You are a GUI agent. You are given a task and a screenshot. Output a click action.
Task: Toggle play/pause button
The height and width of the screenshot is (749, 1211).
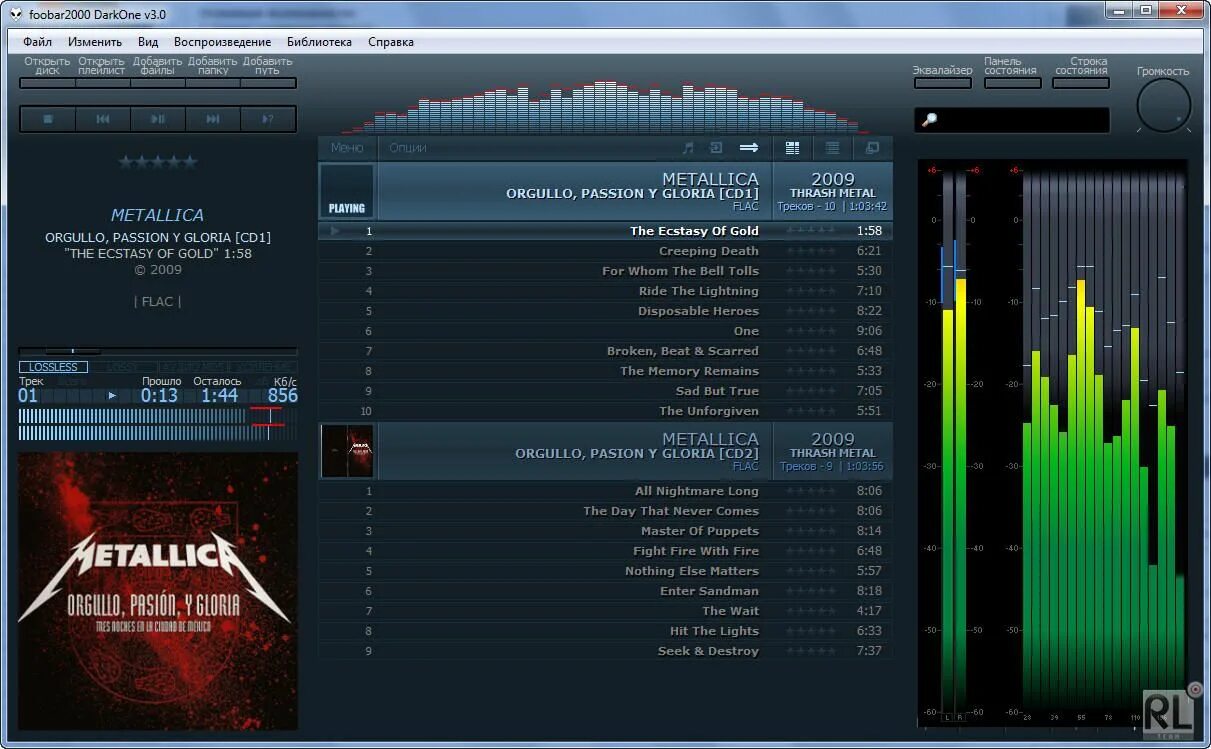click(x=158, y=119)
